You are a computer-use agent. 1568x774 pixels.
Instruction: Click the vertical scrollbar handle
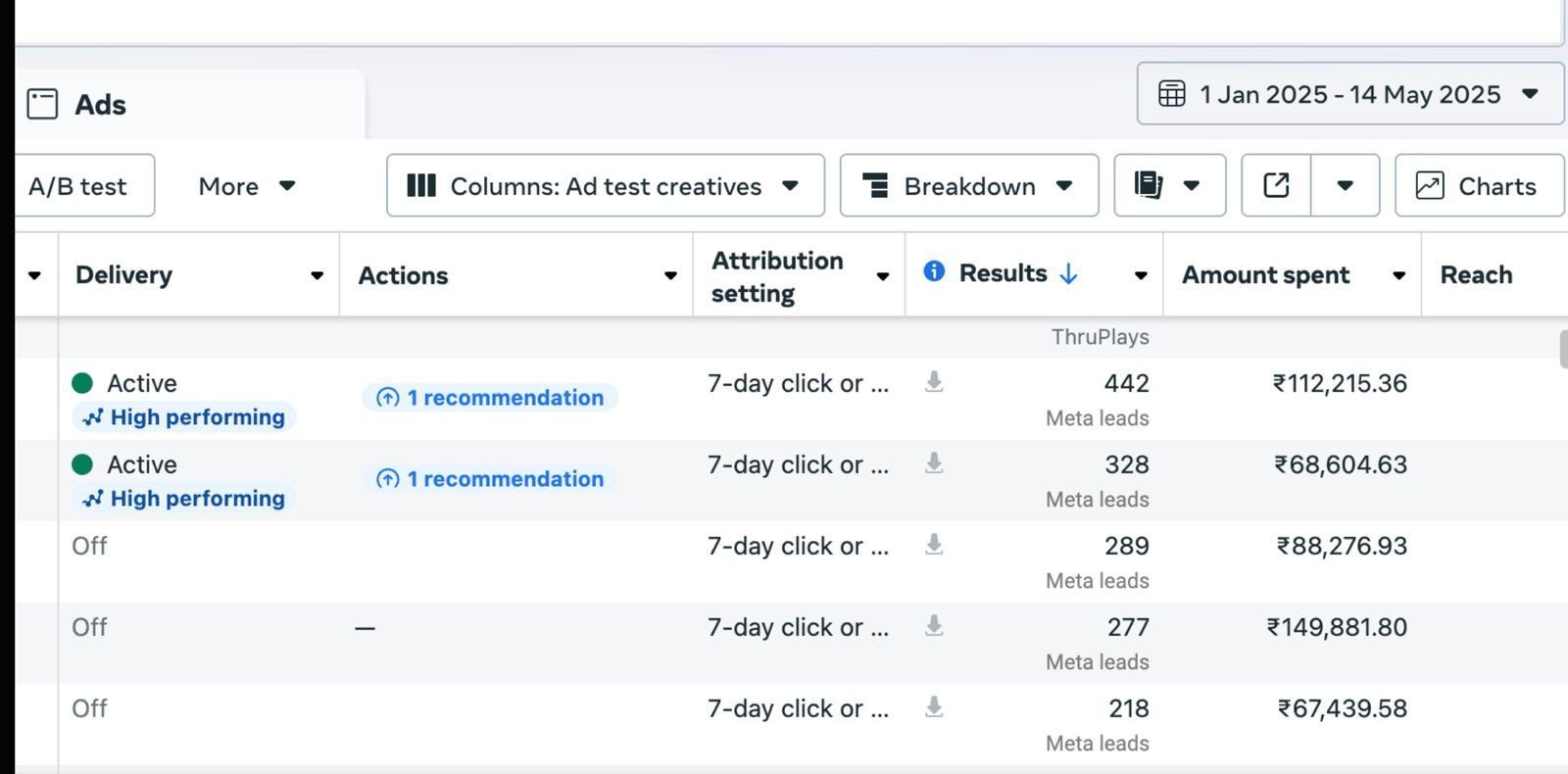(x=1562, y=350)
